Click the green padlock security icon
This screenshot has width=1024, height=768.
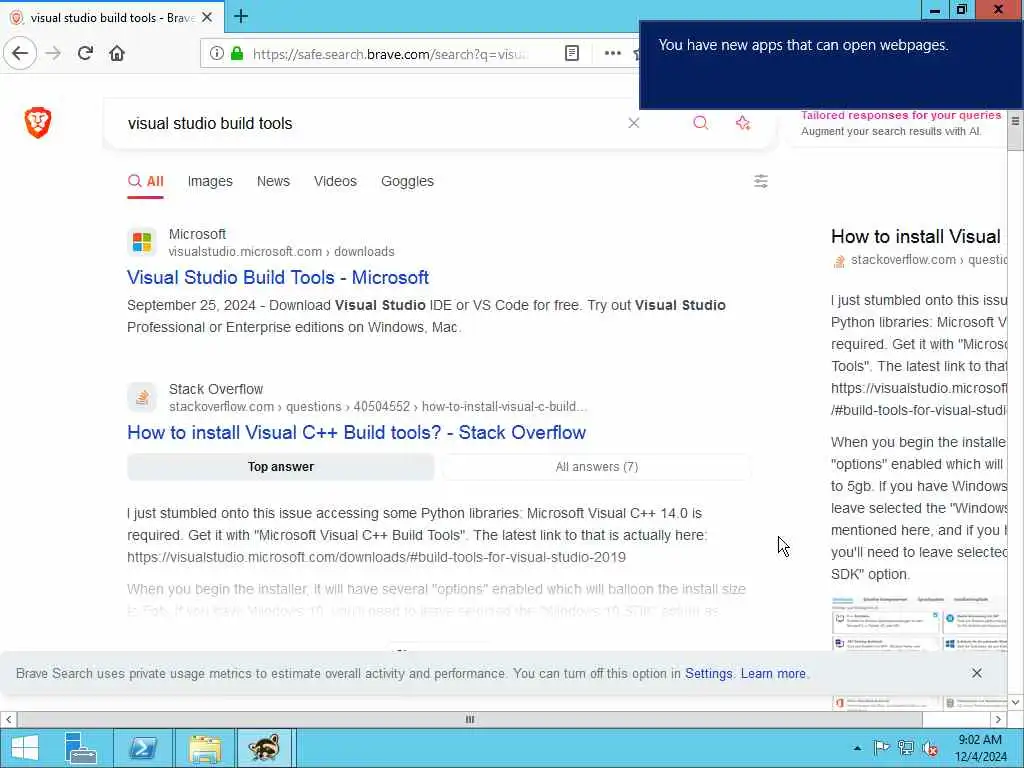tap(237, 54)
